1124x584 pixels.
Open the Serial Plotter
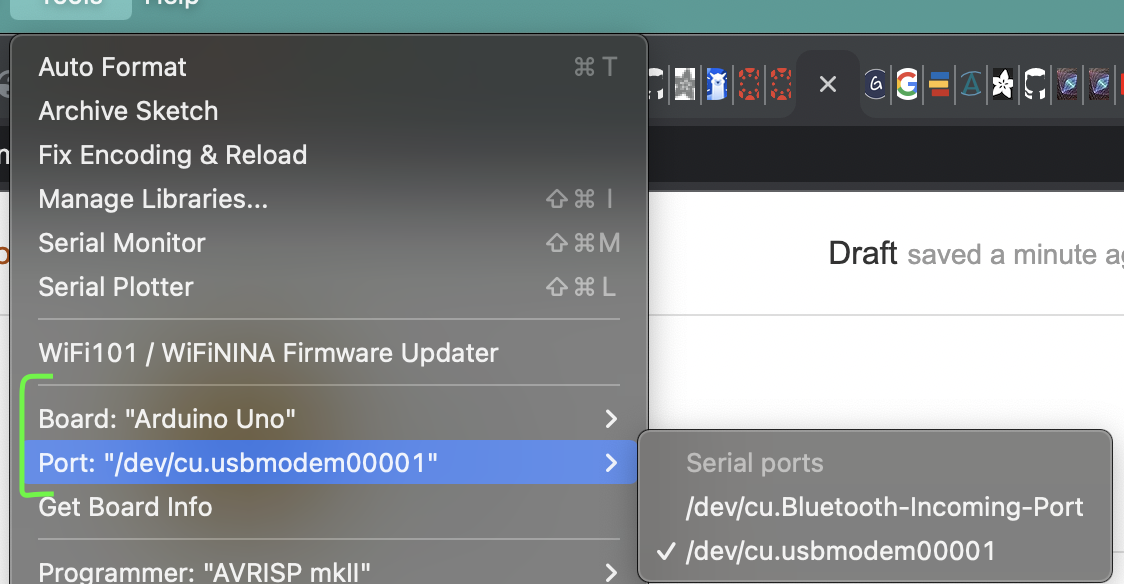[x=116, y=287]
